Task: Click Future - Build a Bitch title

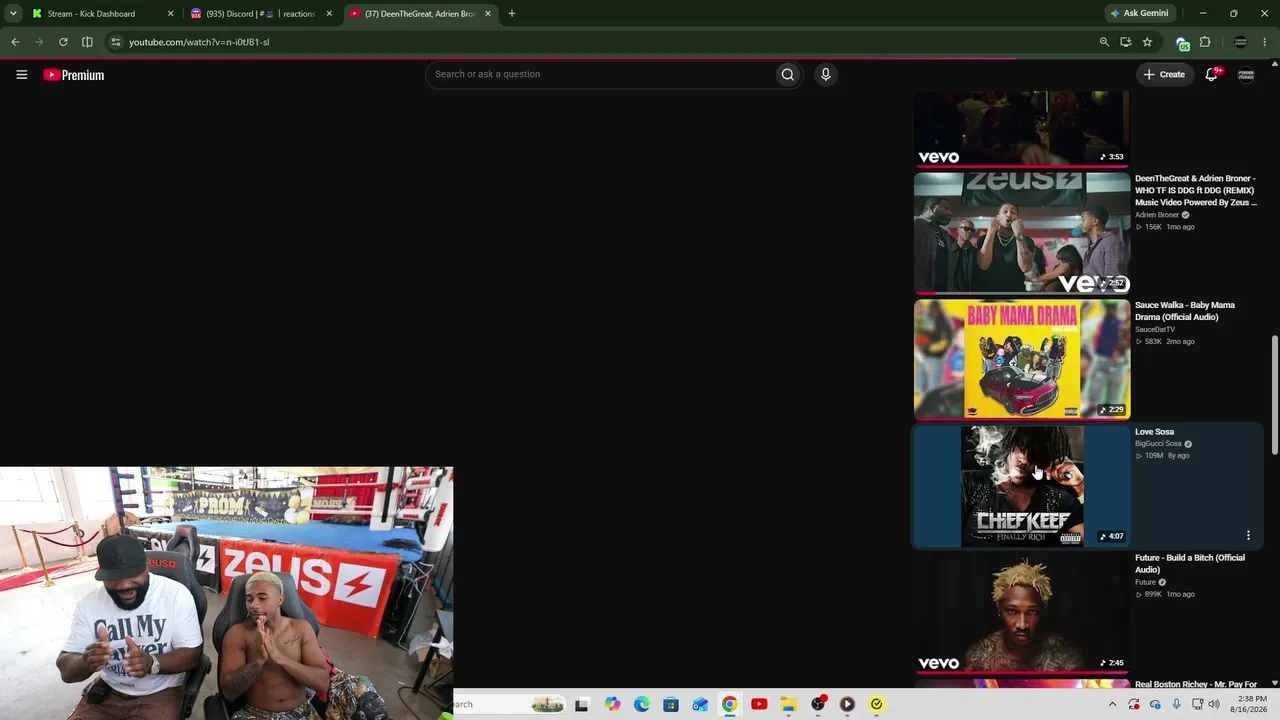Action: [x=1190, y=564]
